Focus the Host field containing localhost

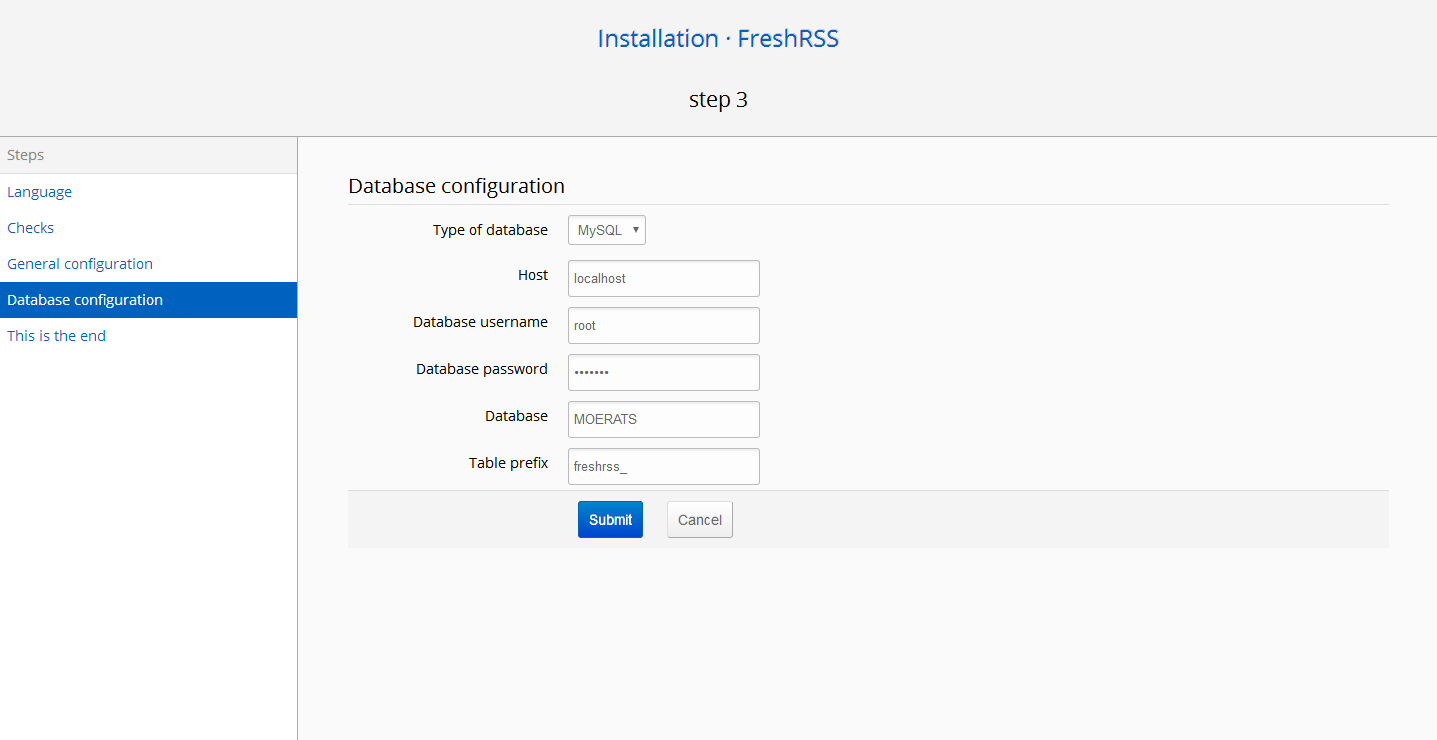point(664,279)
